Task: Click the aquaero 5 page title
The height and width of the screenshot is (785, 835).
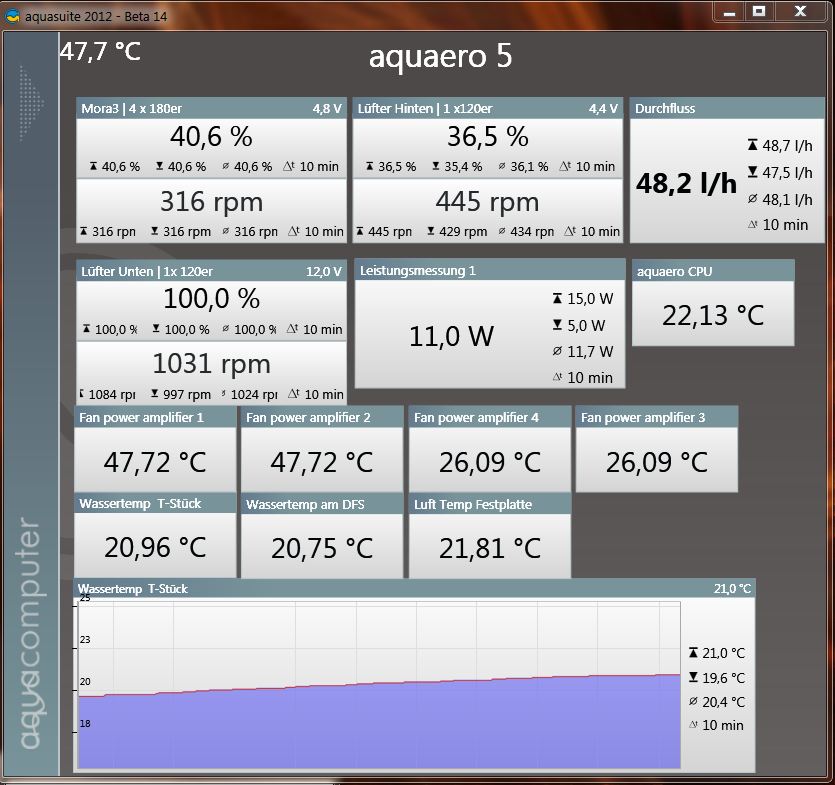Action: (x=440, y=57)
